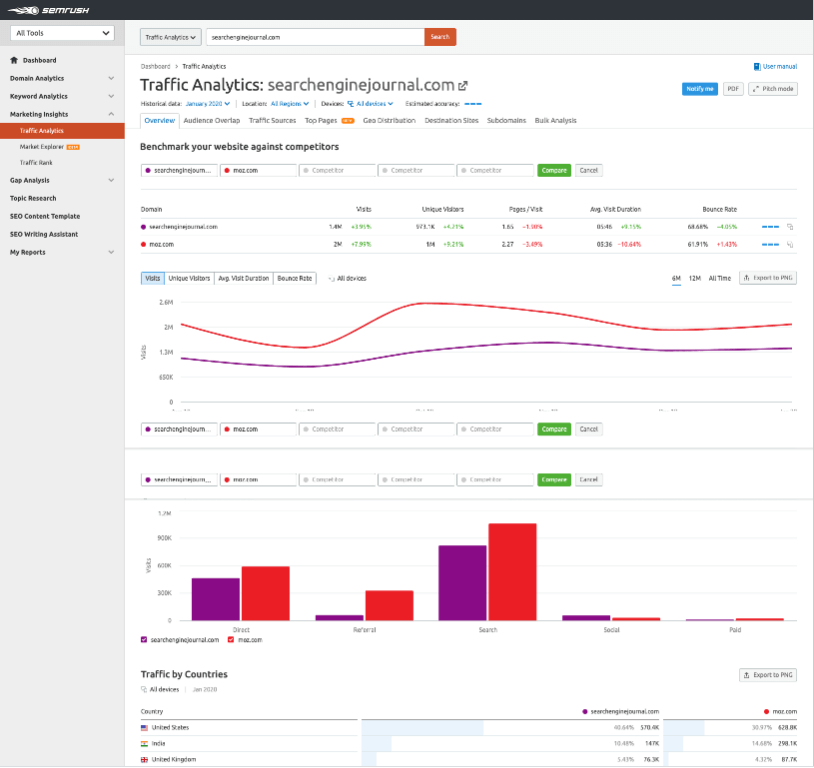Toggle the moz.com checkbox in the bar chart legend
The width and height of the screenshot is (814, 768).
[231, 640]
